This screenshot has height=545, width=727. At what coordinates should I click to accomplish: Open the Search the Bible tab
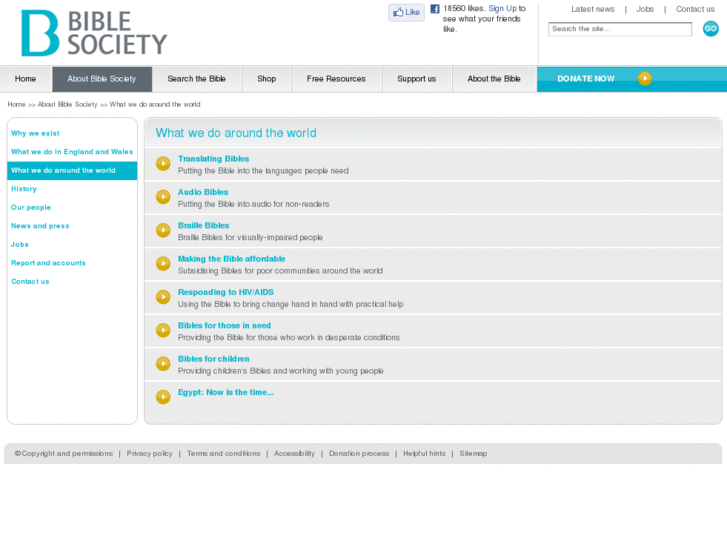(x=197, y=79)
